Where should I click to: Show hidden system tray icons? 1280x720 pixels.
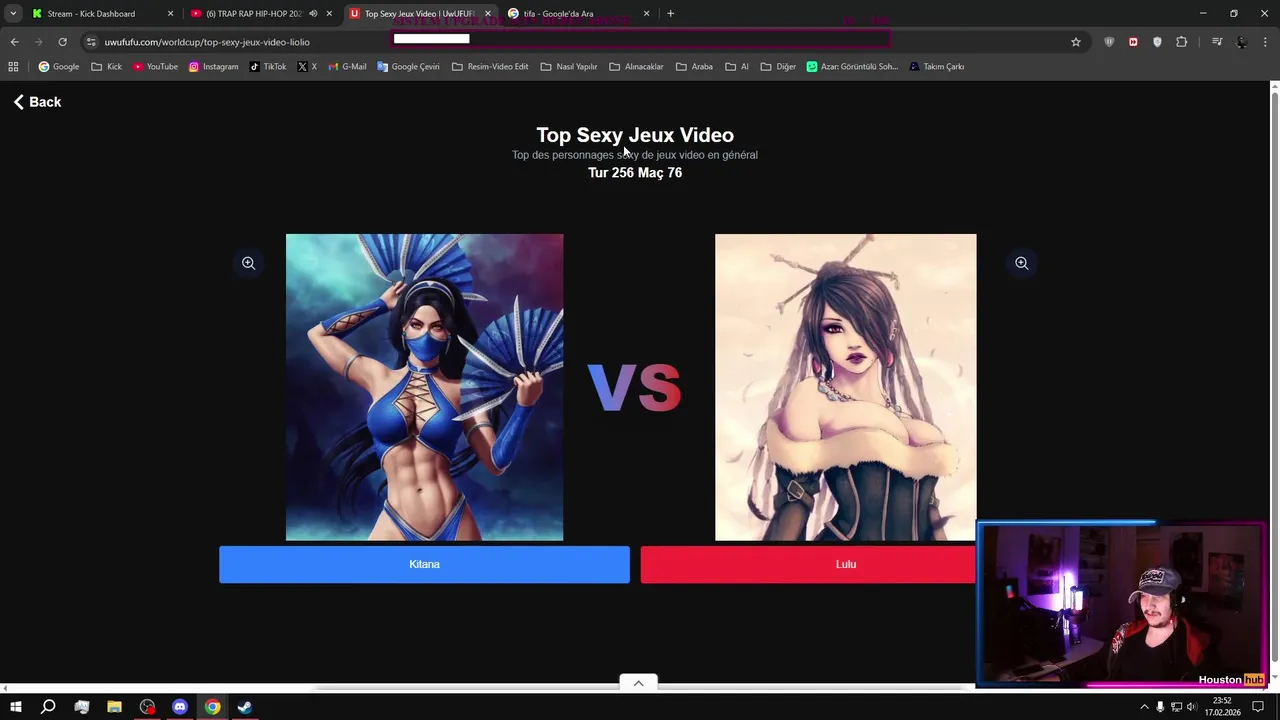tap(1144, 707)
